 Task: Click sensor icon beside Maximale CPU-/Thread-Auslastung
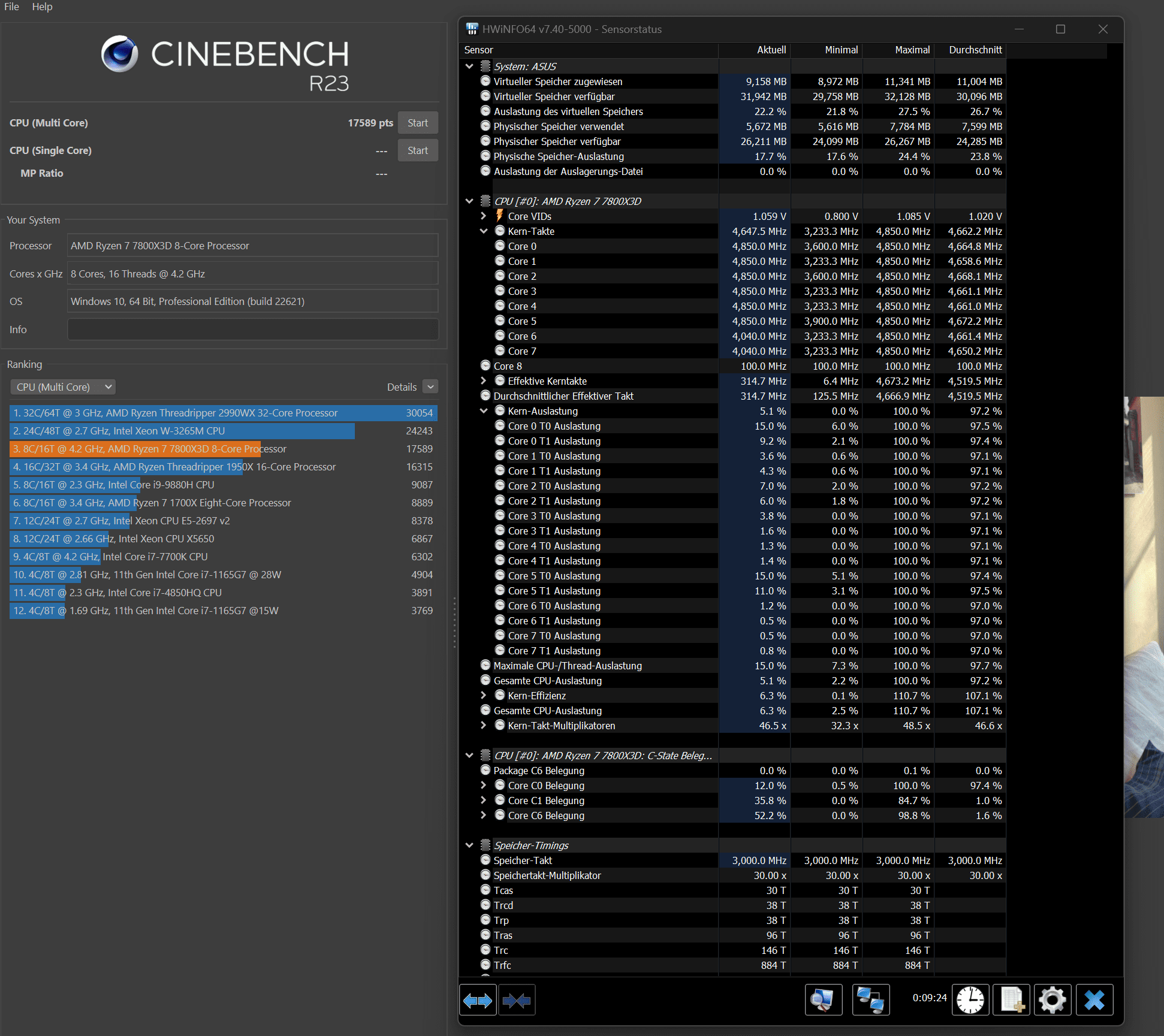(x=485, y=665)
